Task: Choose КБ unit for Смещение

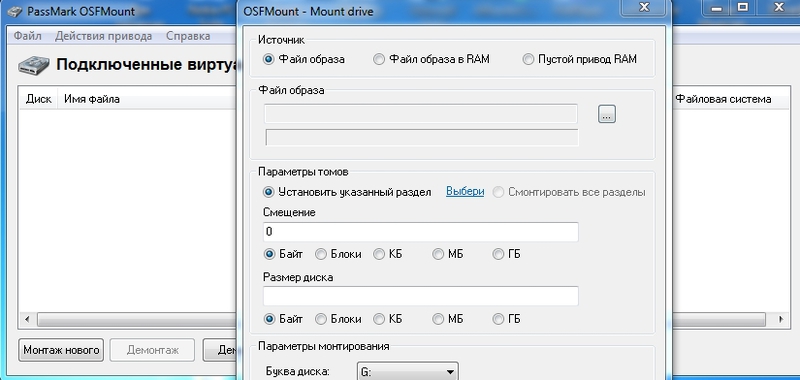Action: 379,254
